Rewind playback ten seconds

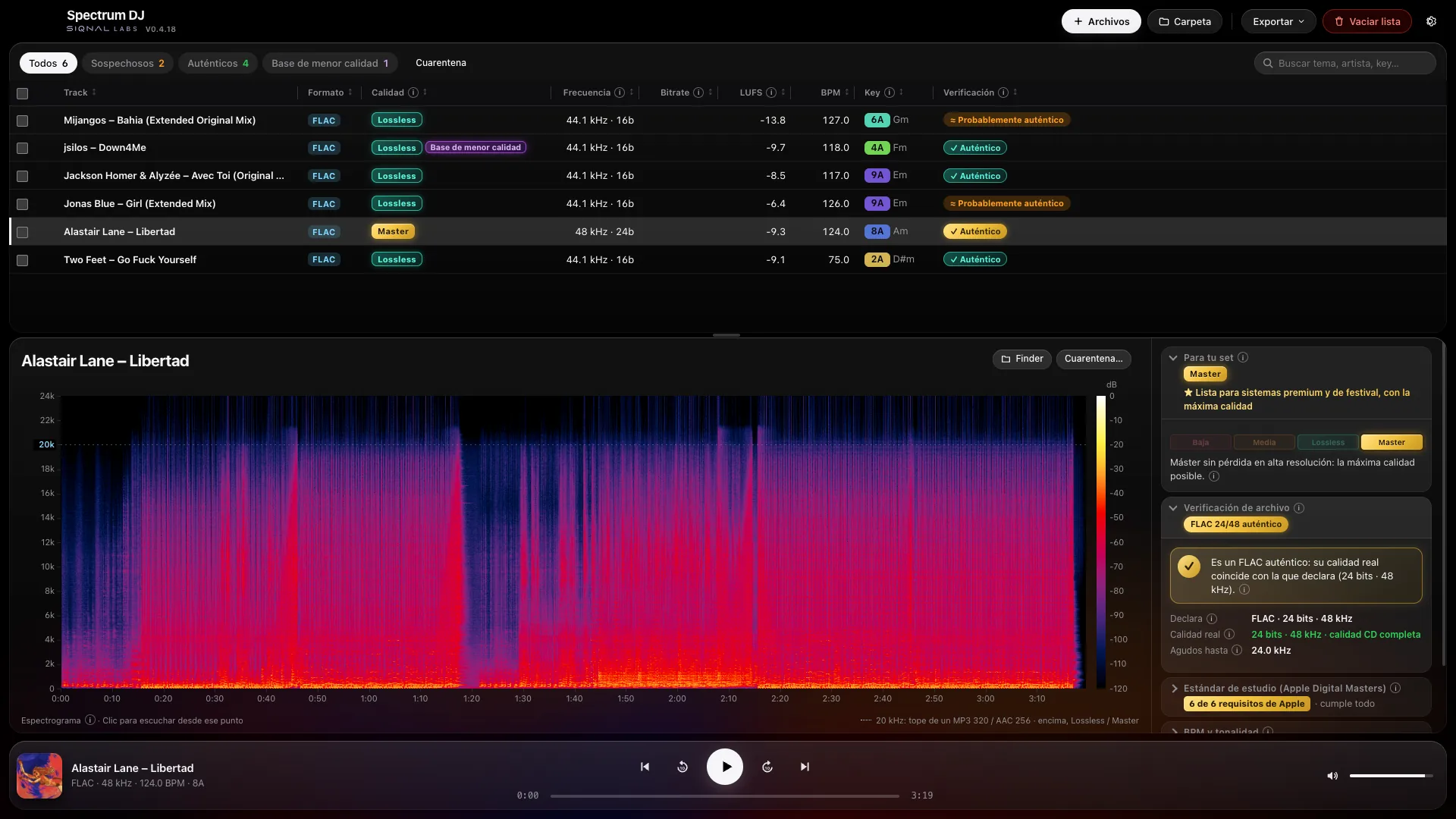[x=682, y=767]
